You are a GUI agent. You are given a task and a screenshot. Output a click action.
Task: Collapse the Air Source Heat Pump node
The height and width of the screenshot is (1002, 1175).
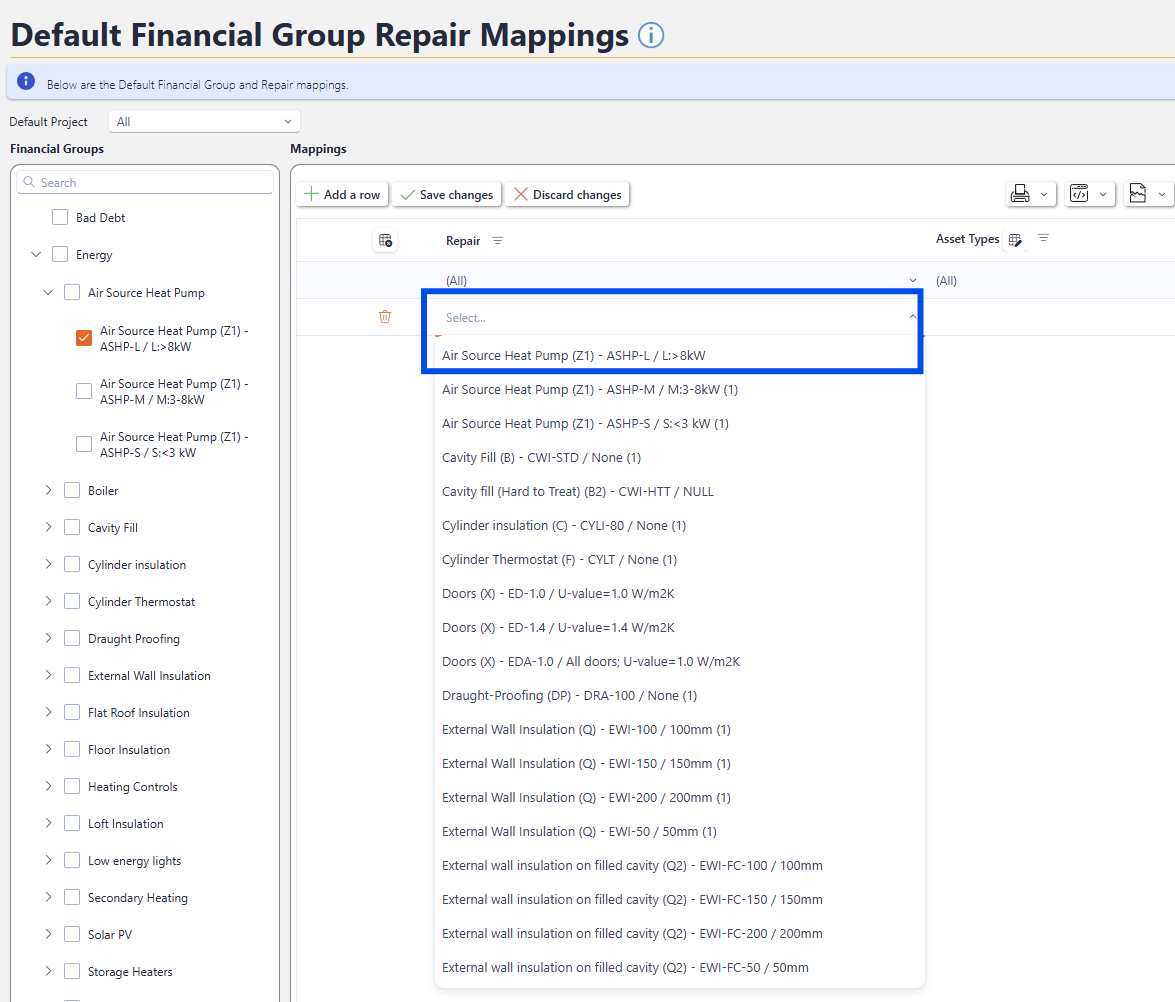pos(48,293)
